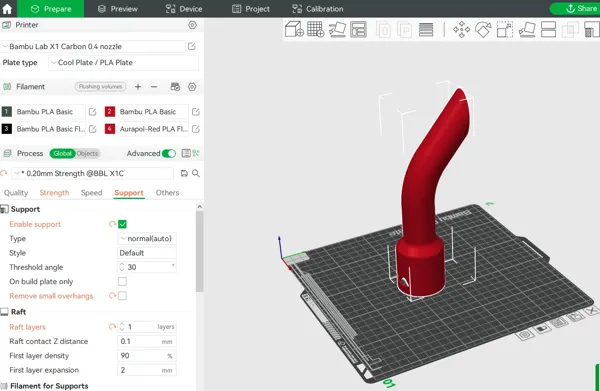Switch to the Device tab
Viewport: 600px width, 391px height.
tap(184, 9)
